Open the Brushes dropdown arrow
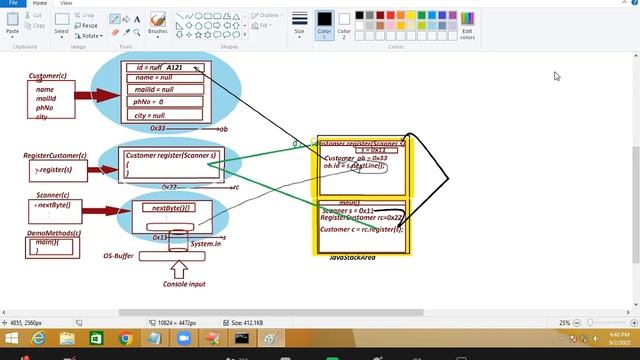Viewport: 640px width, 360px height. (158, 37)
